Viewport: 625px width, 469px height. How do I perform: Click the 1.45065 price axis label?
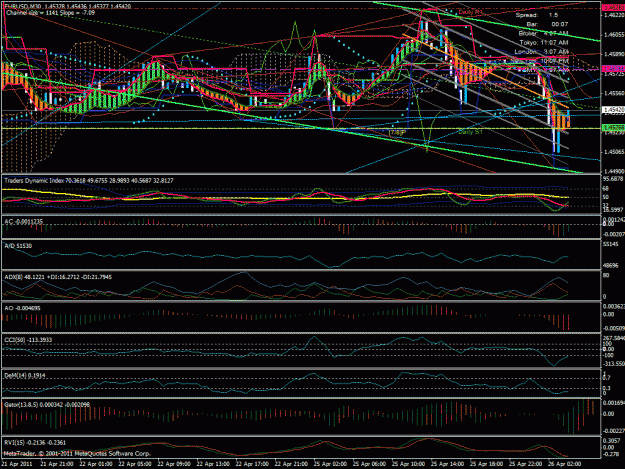point(614,152)
